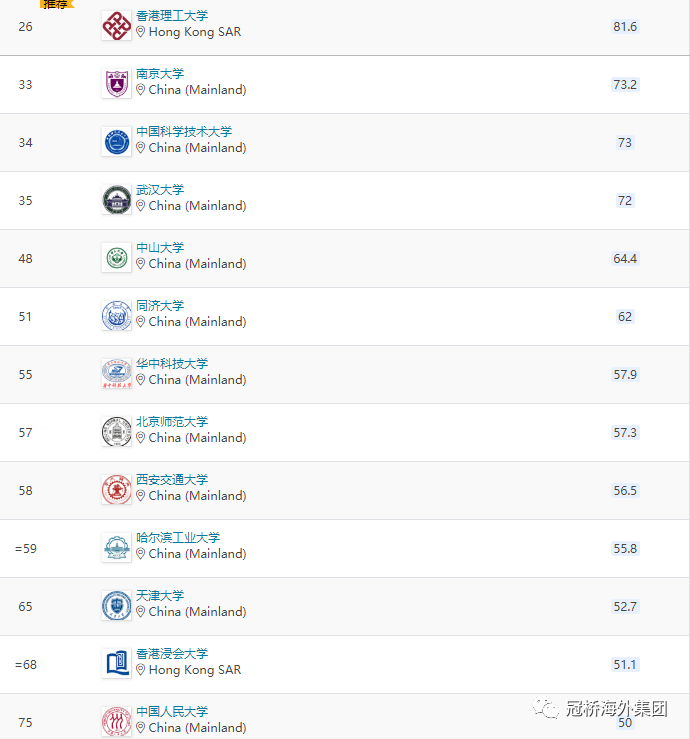Click the 香港理工大学 title link
The image size is (690, 739).
pos(172,16)
